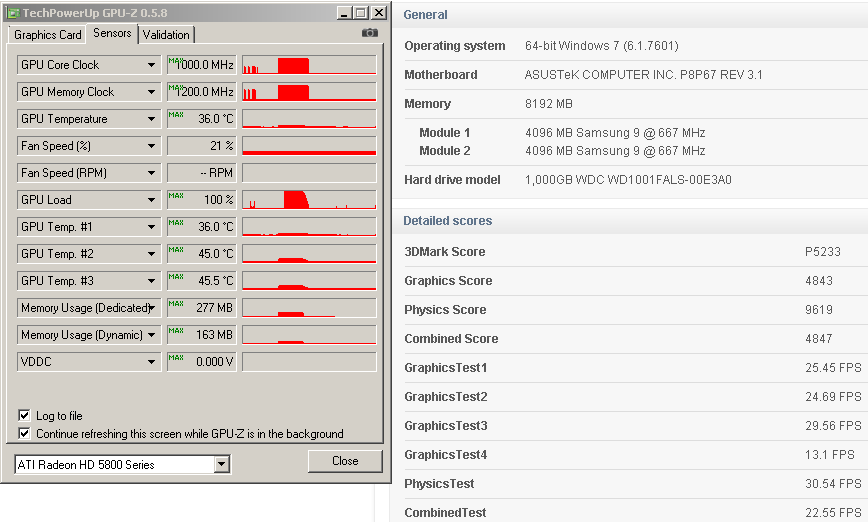Click the camera screenshot icon in GPU-Z
Screen dimensions: 868x522
coord(370,33)
